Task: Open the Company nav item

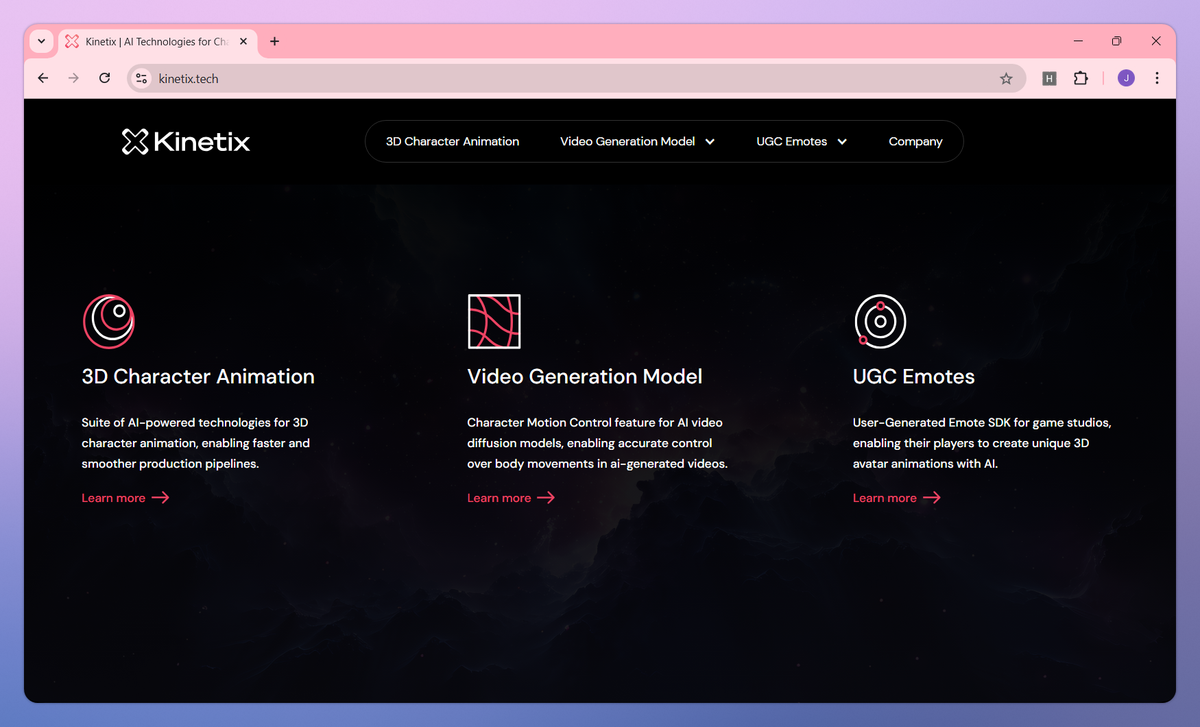Action: point(916,142)
